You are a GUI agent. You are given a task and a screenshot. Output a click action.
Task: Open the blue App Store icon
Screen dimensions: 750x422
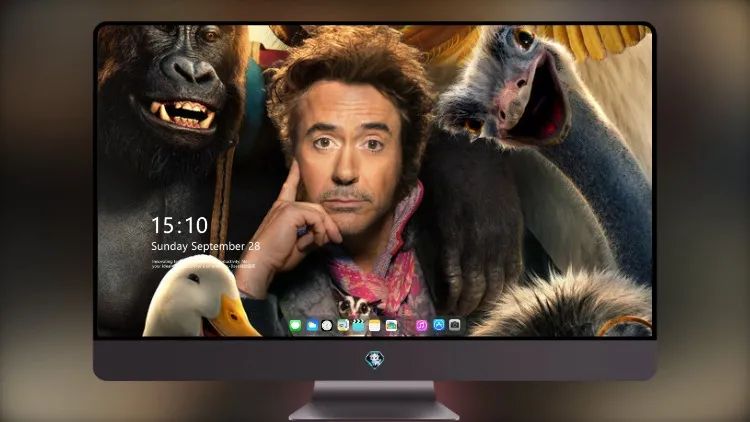click(439, 325)
